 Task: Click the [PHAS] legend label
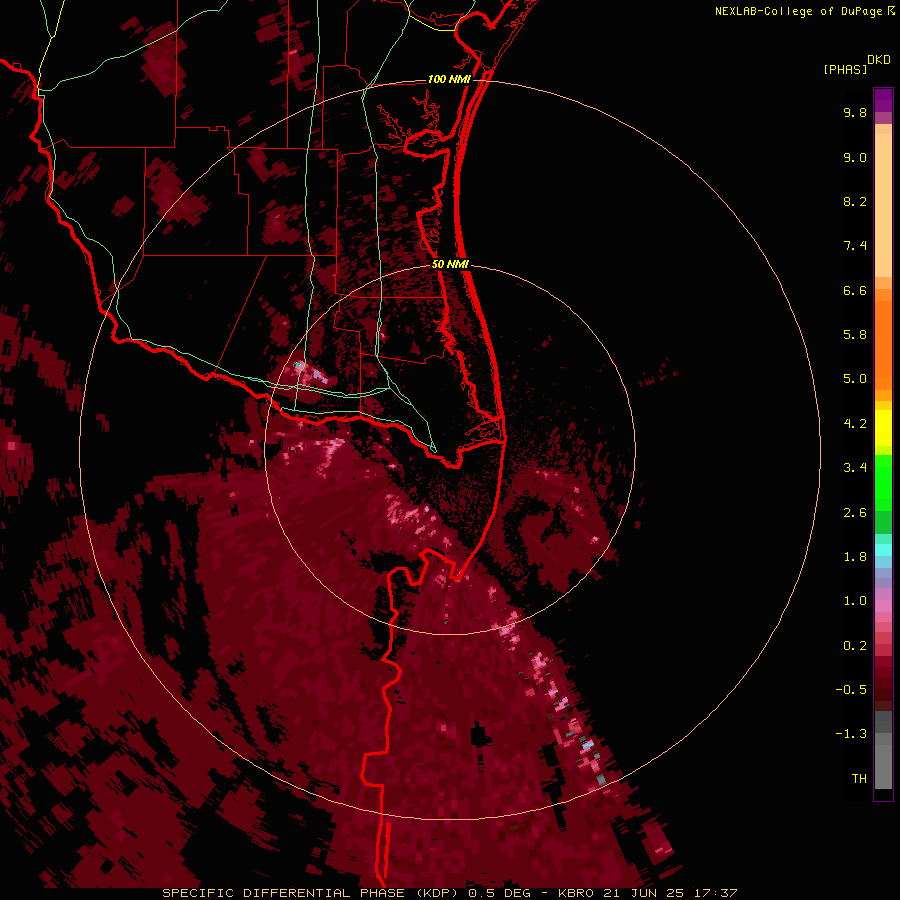[845, 69]
